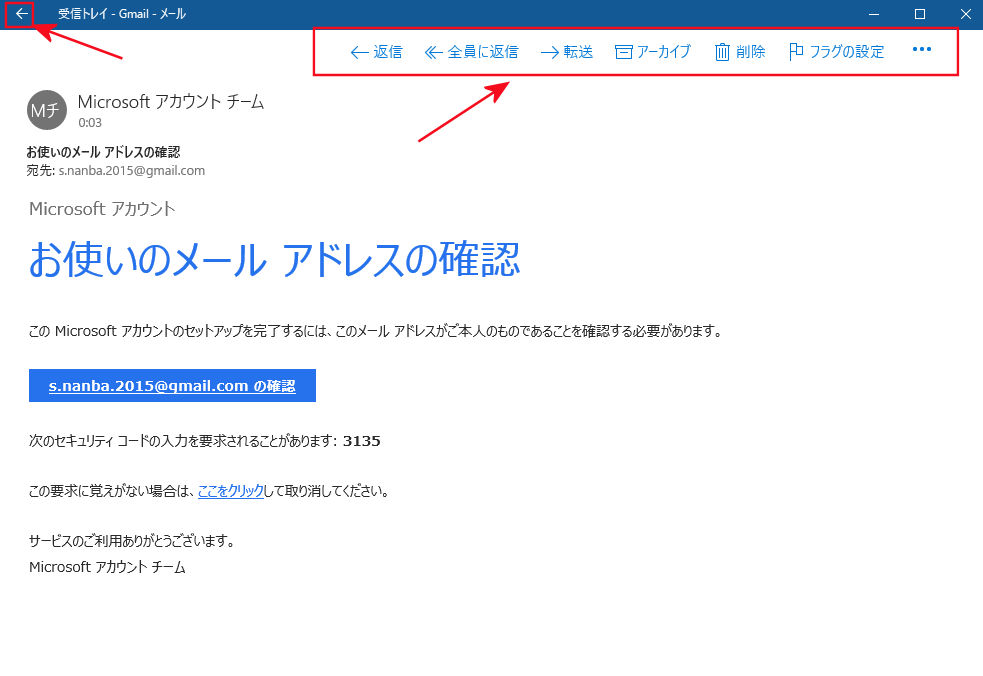Set a flag with フラグの設定

[x=836, y=51]
